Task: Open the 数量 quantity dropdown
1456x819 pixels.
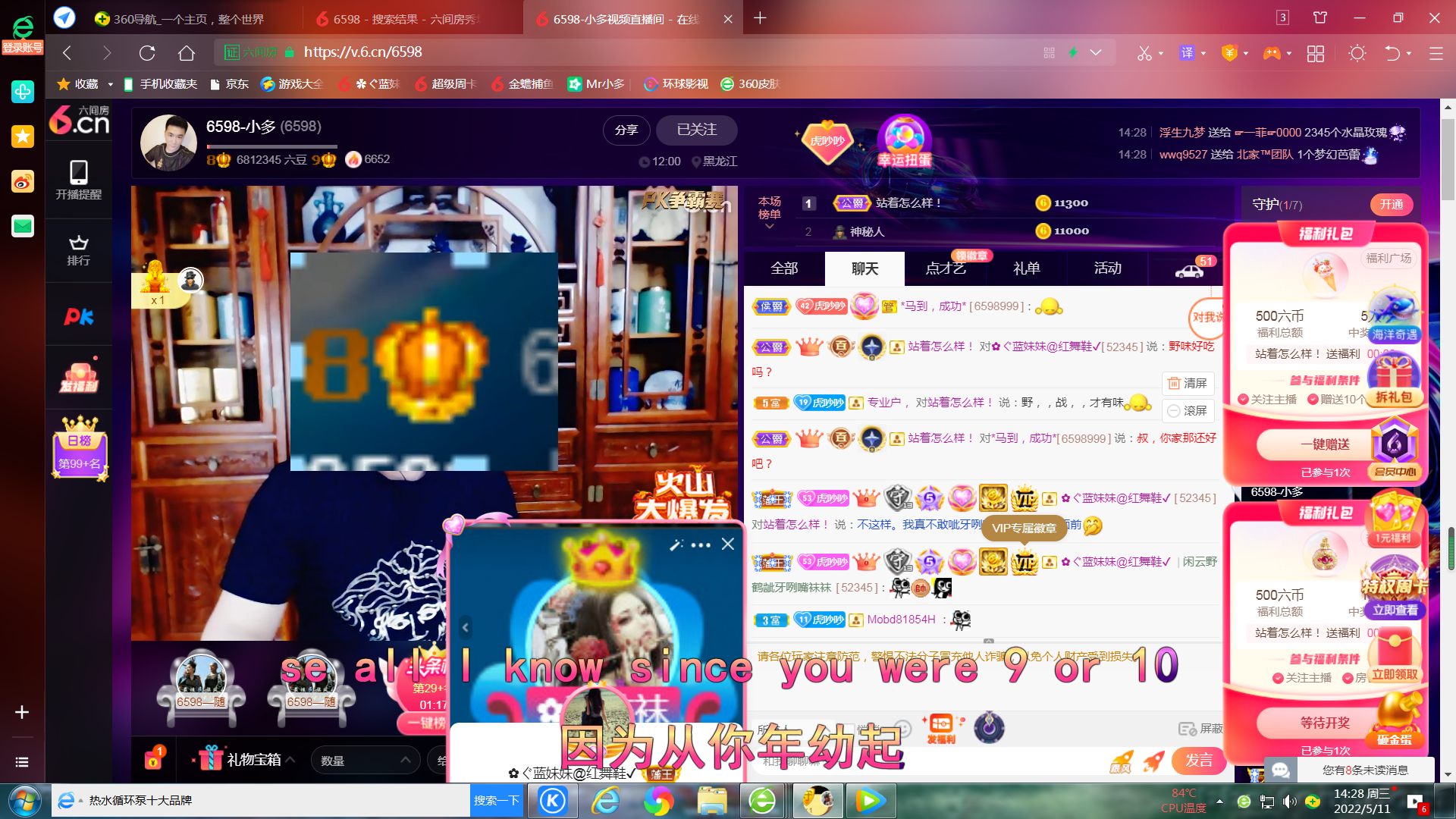Action: 364,760
